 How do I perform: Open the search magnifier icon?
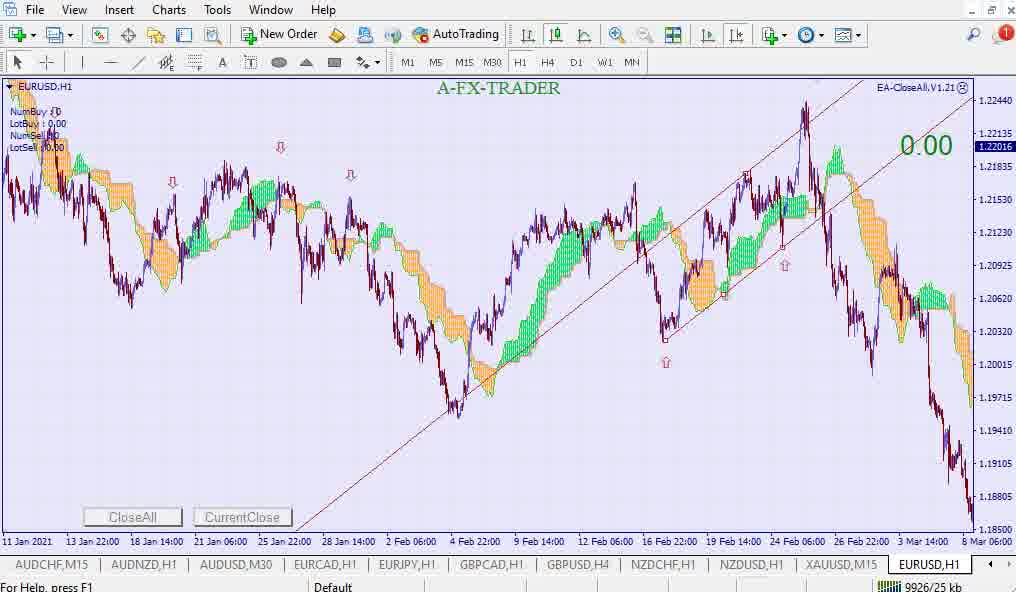[973, 35]
